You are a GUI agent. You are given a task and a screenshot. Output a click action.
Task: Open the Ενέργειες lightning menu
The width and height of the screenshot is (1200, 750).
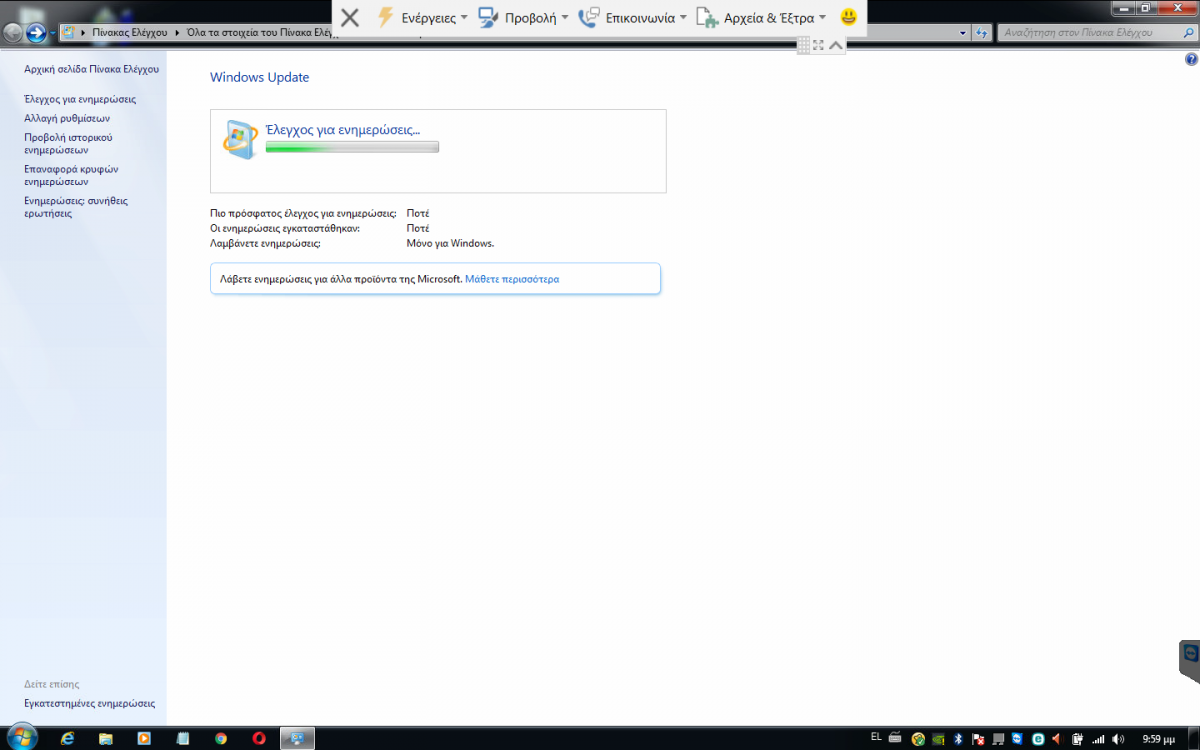point(421,17)
